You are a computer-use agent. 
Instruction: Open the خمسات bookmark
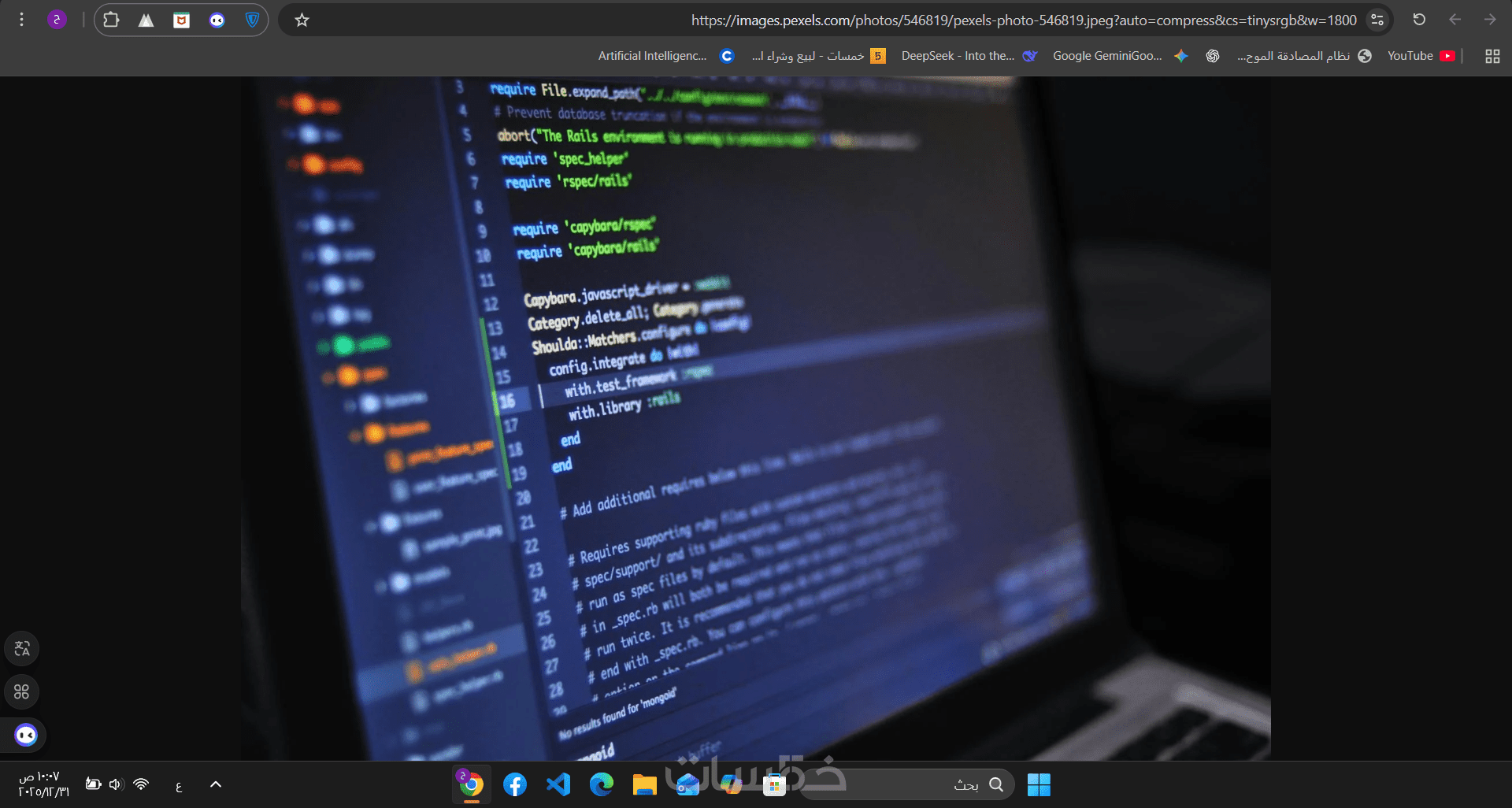point(819,56)
